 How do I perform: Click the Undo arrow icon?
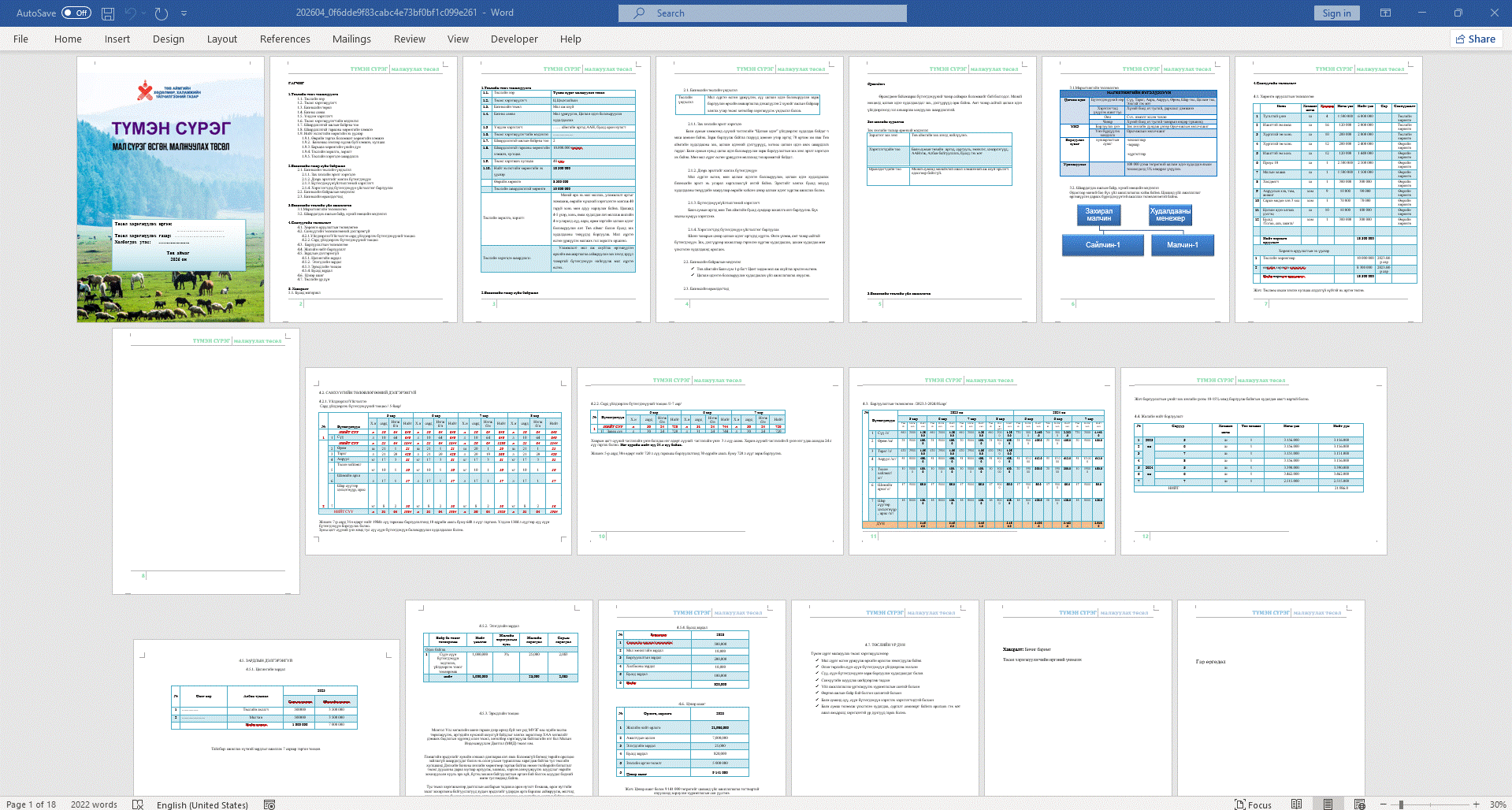coord(130,13)
